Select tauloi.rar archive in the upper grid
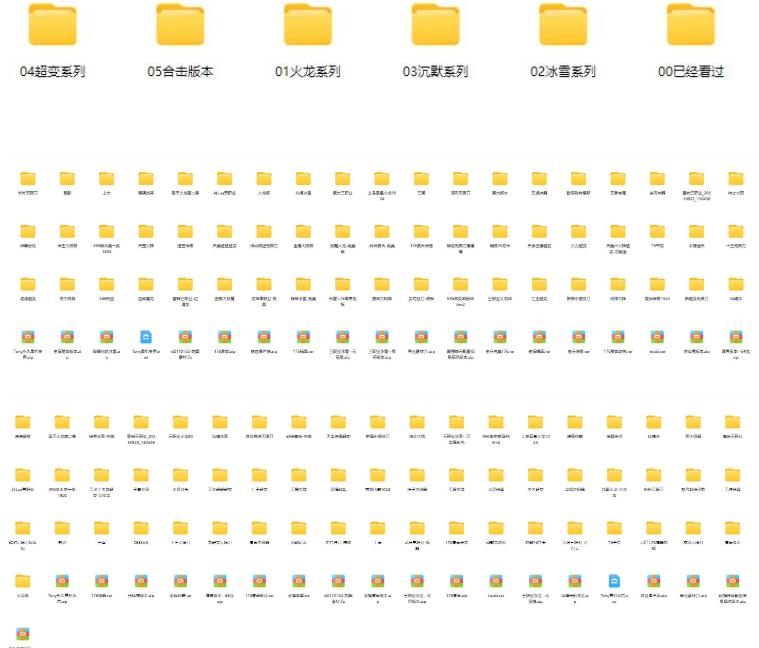The width and height of the screenshot is (759, 648). click(657, 337)
